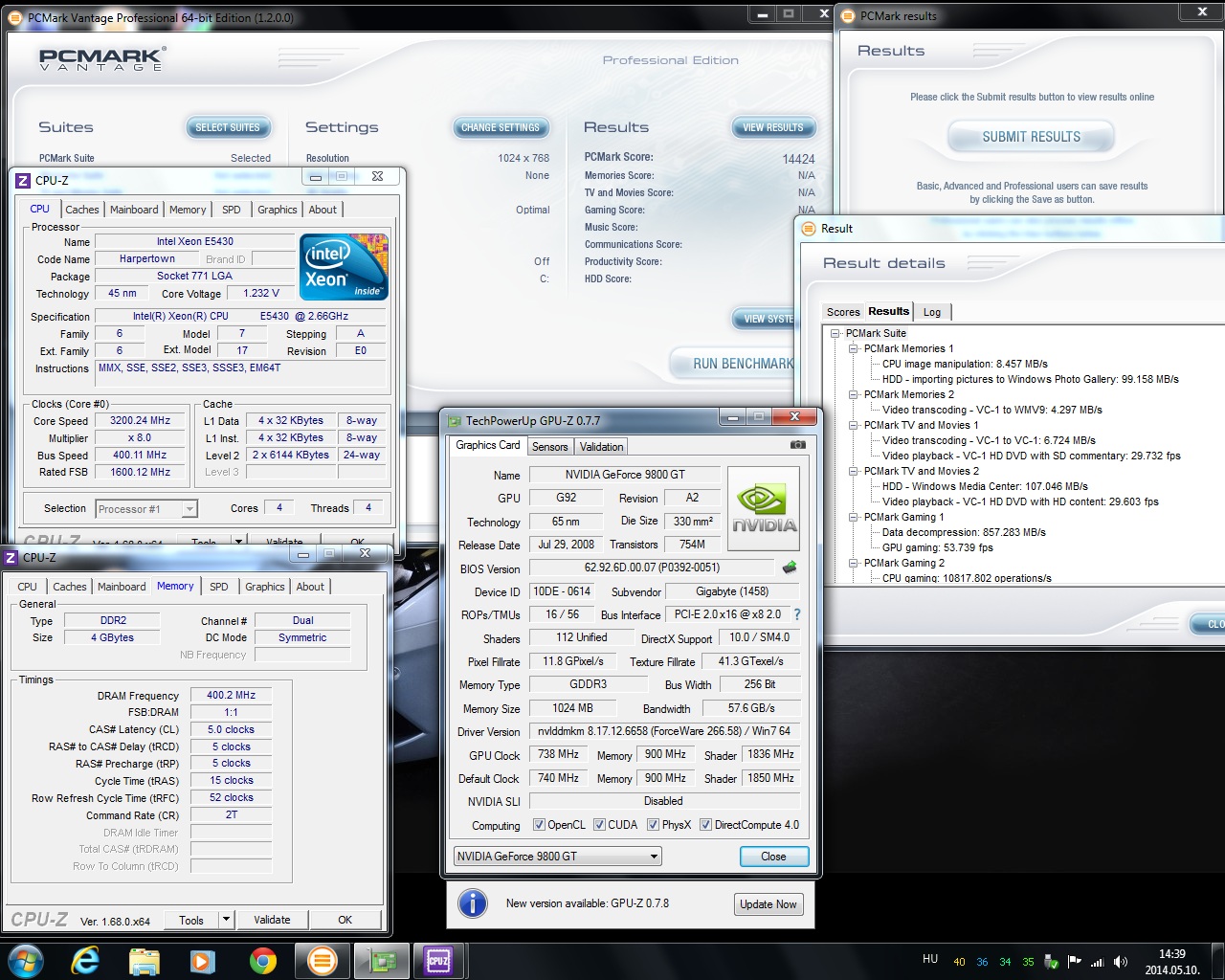Click the GPU-Z Name field NVIDIA GeForce 9800 GT
The height and width of the screenshot is (980, 1225).
[625, 475]
